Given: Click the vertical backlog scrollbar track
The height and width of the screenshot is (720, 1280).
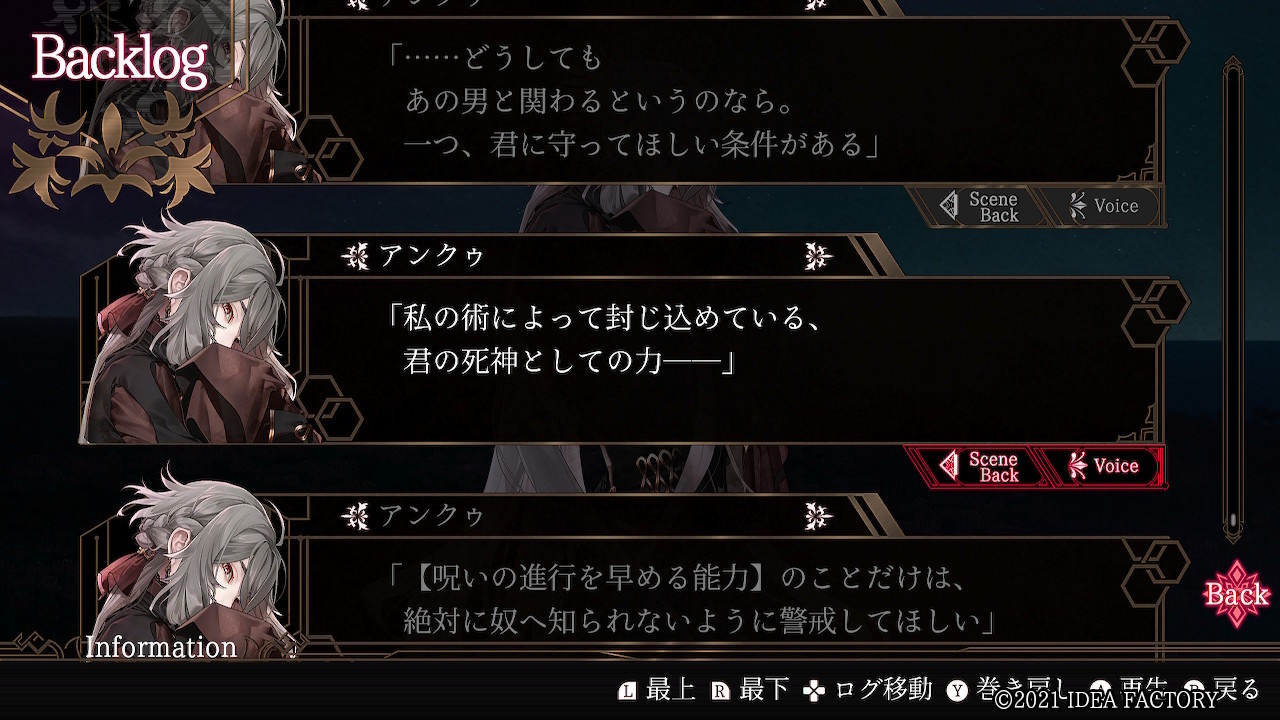Looking at the screenshot, I should (x=1233, y=300).
